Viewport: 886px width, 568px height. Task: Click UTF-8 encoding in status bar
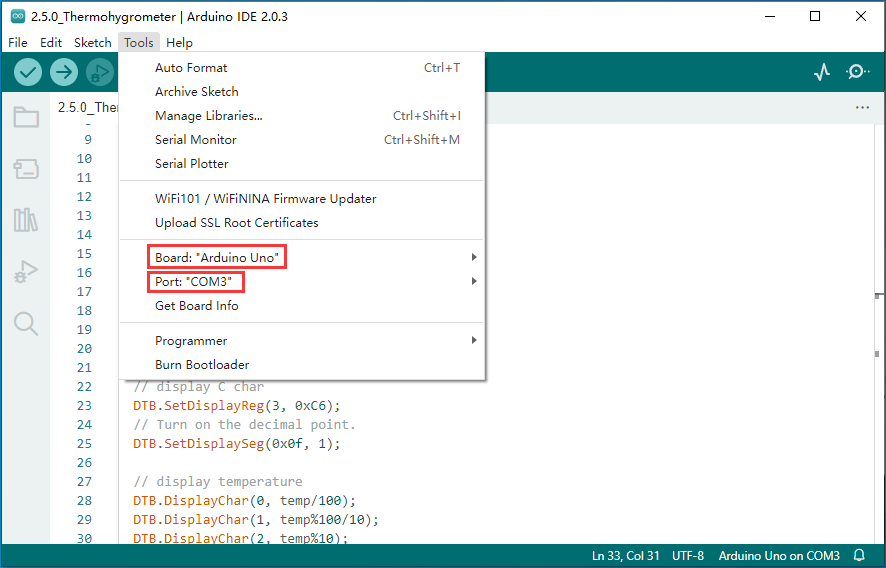[688, 556]
